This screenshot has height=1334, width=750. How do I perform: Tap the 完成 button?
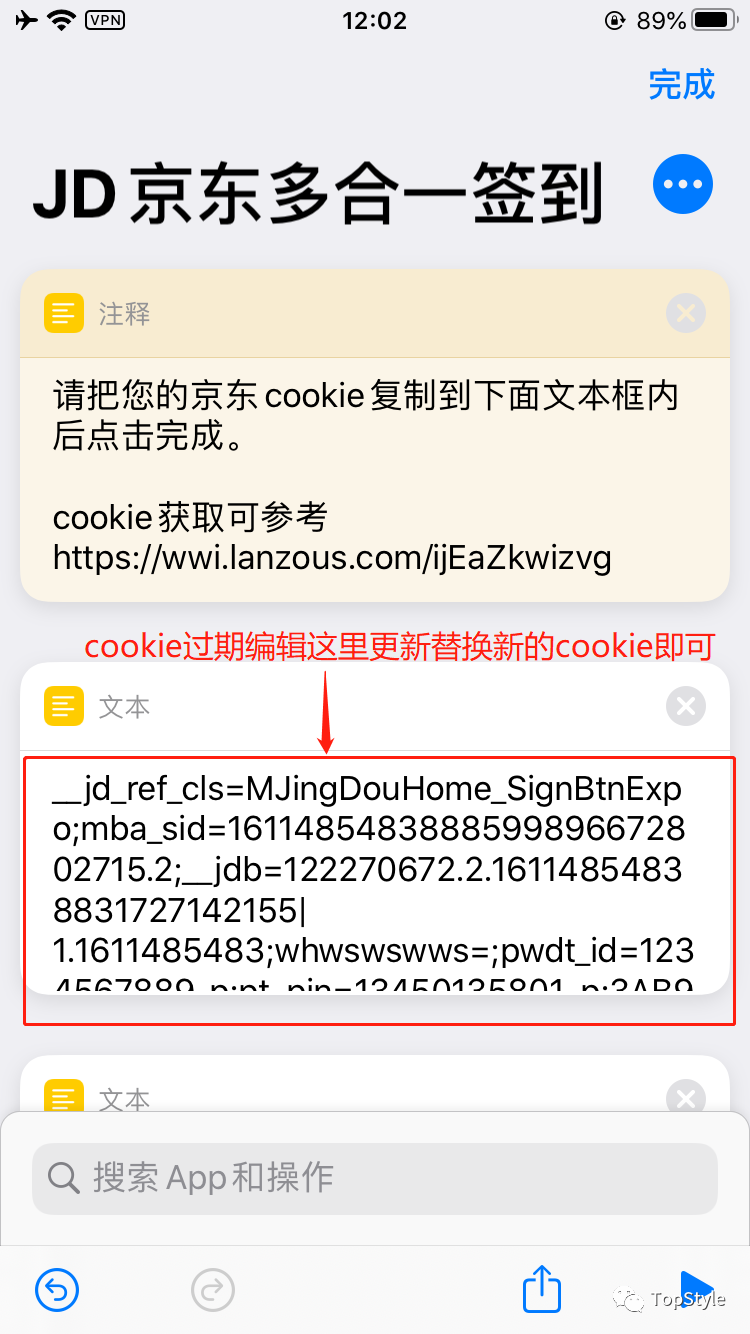[681, 85]
